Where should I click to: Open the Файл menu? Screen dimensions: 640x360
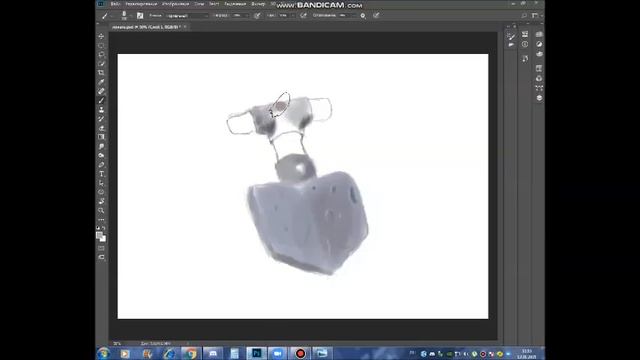click(x=115, y=4)
